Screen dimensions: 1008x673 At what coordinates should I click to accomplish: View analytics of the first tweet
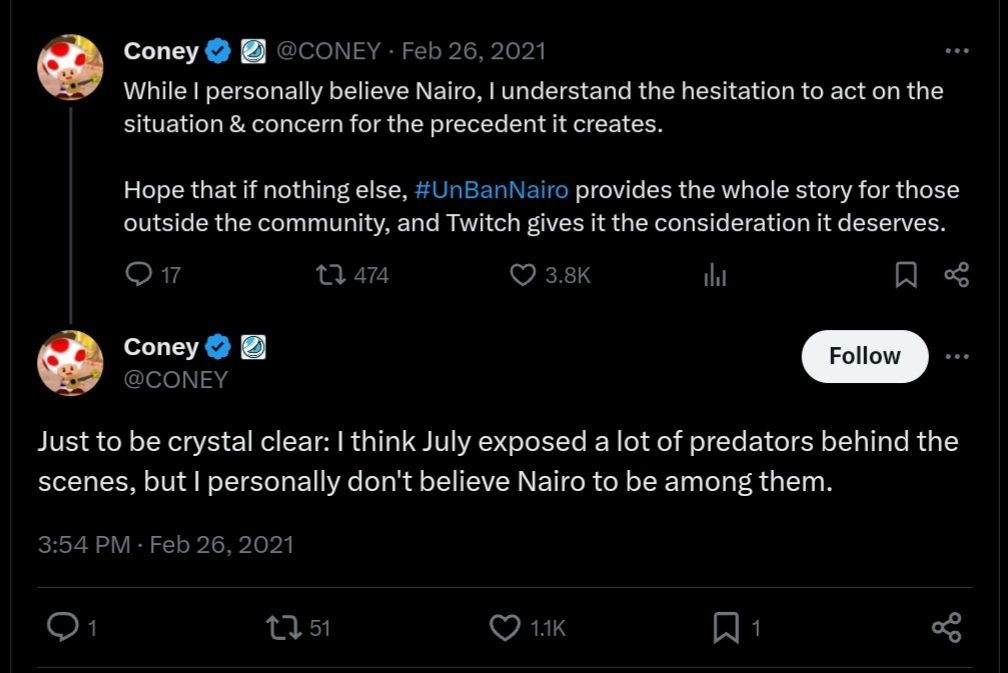(x=714, y=275)
